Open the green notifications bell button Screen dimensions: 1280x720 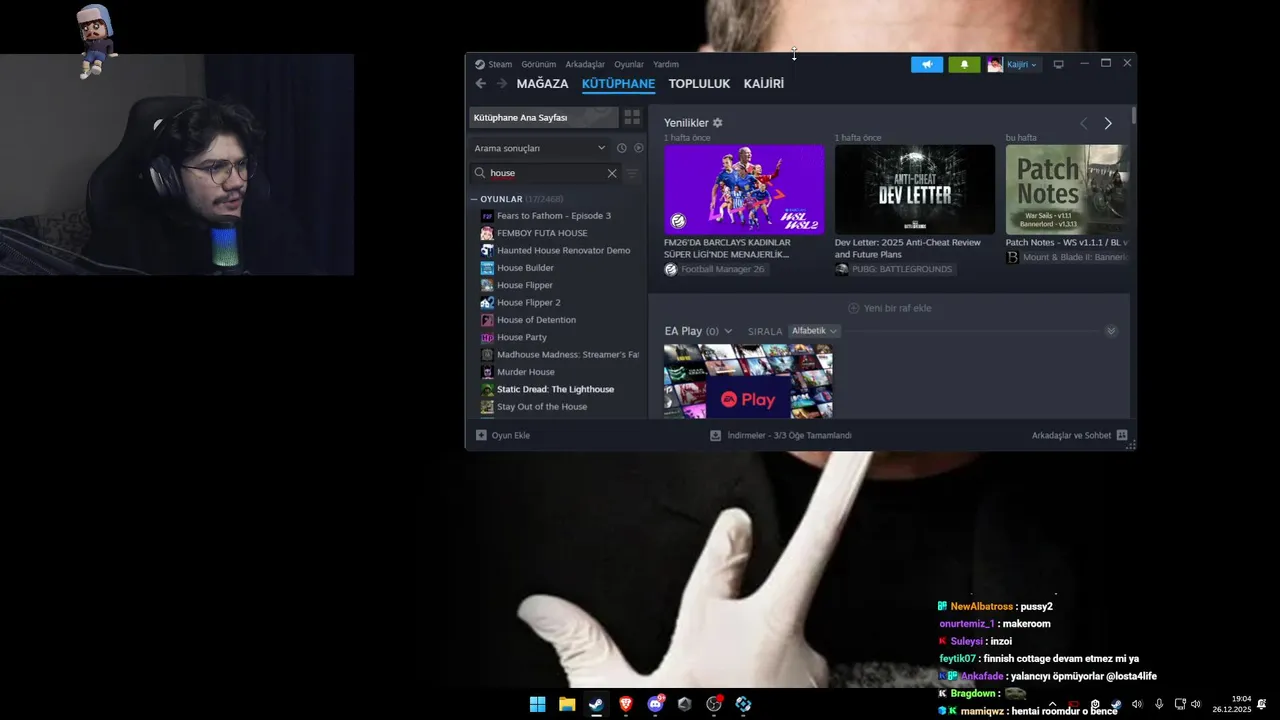click(964, 64)
